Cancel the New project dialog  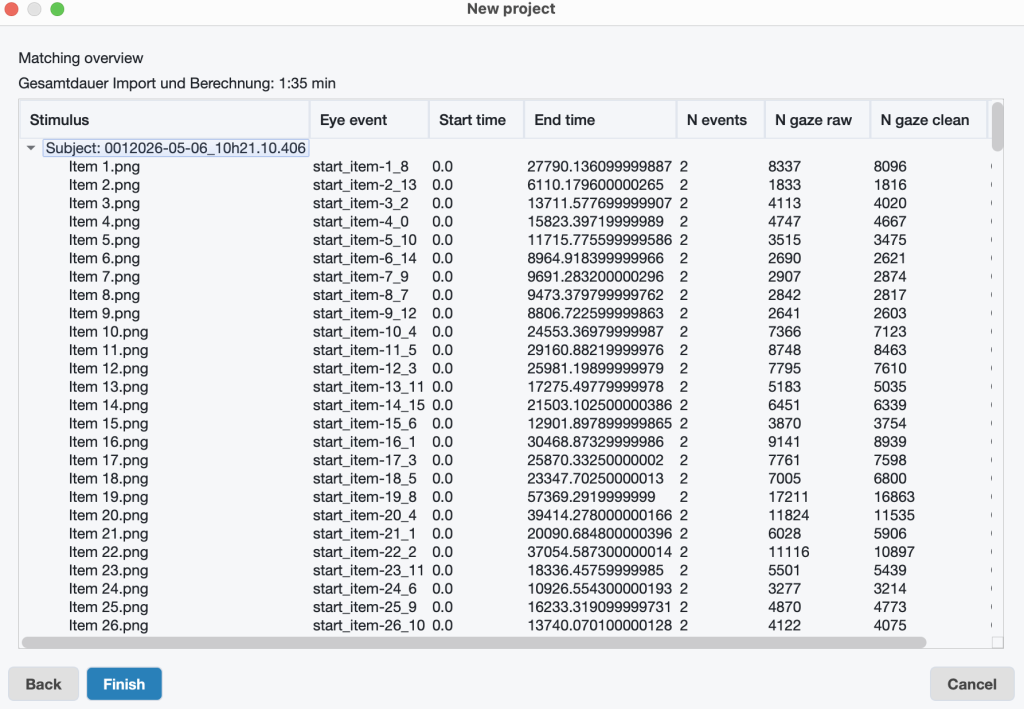tap(972, 684)
